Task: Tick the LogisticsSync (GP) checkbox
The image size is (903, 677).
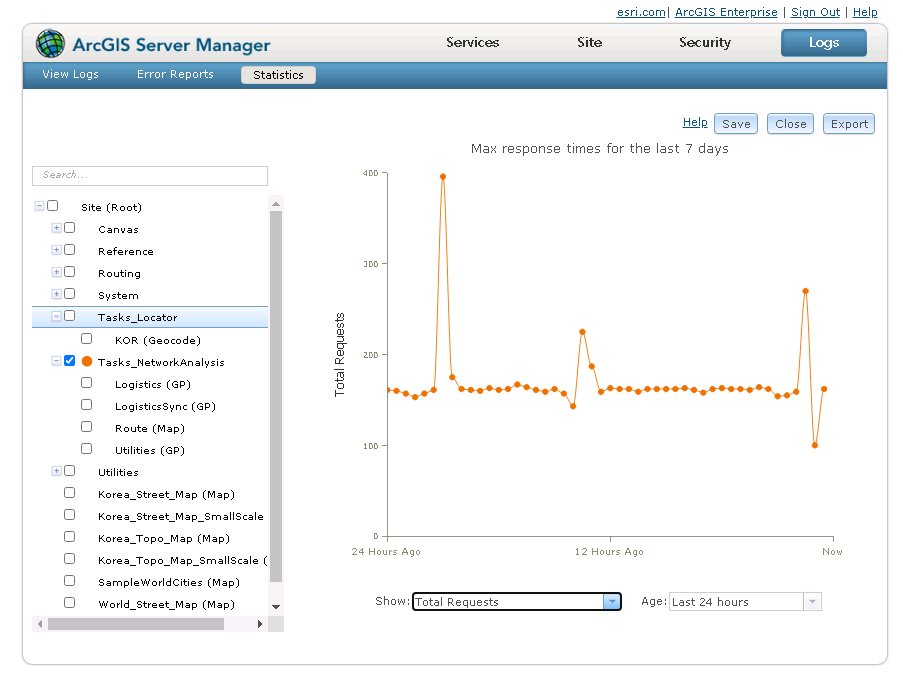Action: coord(86,404)
